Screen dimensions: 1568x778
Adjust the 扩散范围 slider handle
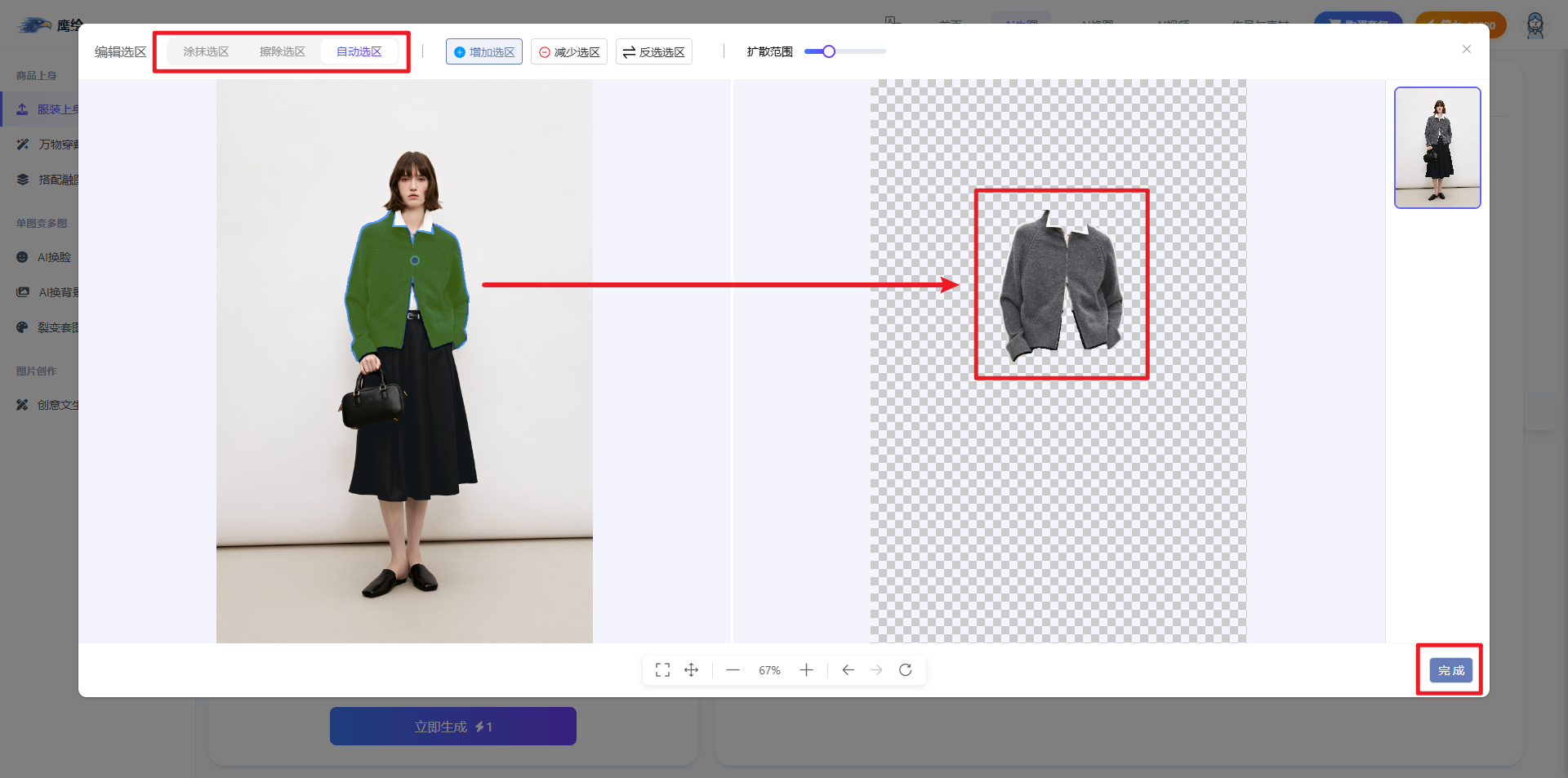(829, 51)
